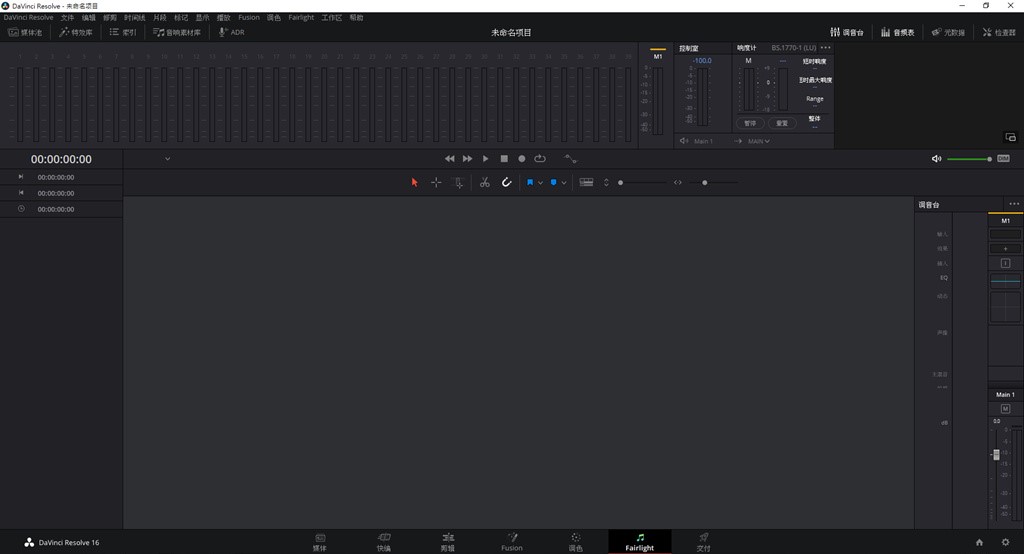Toggle the 调音台 mixer button in top toolbar
1024x554 pixels.
click(846, 32)
